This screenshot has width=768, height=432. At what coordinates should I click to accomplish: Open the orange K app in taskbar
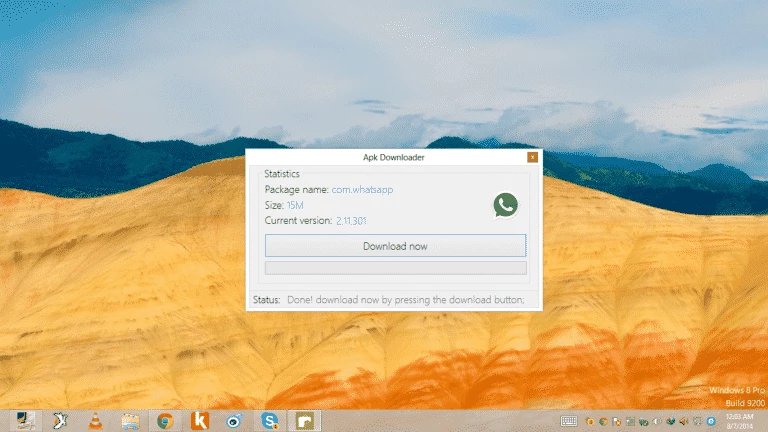[200, 421]
